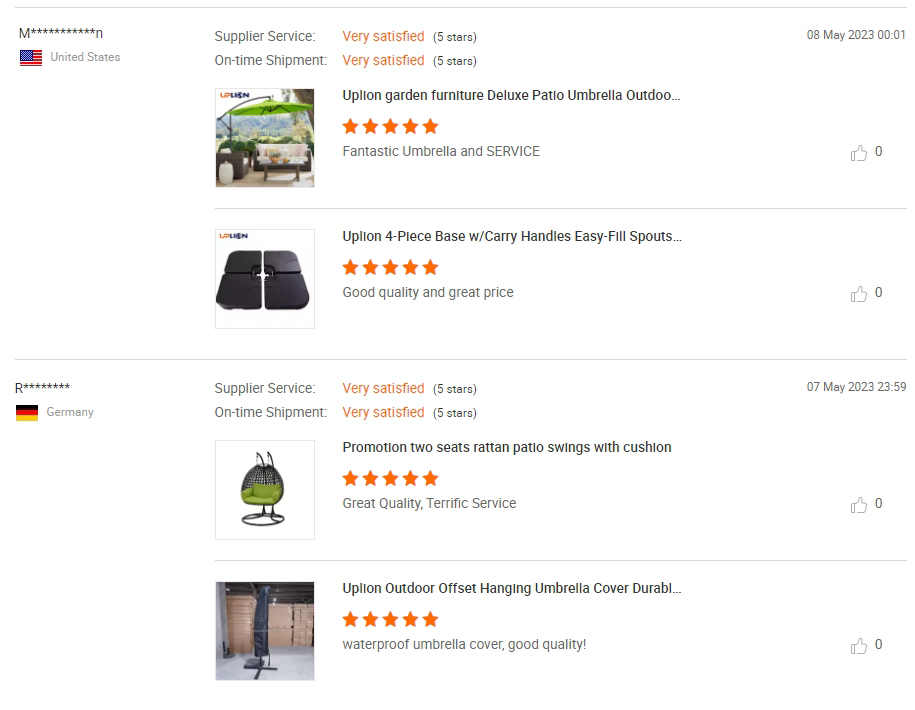This screenshot has height=710, width=915.
Task: Open the umbrella cover product photo
Action: pos(265,631)
